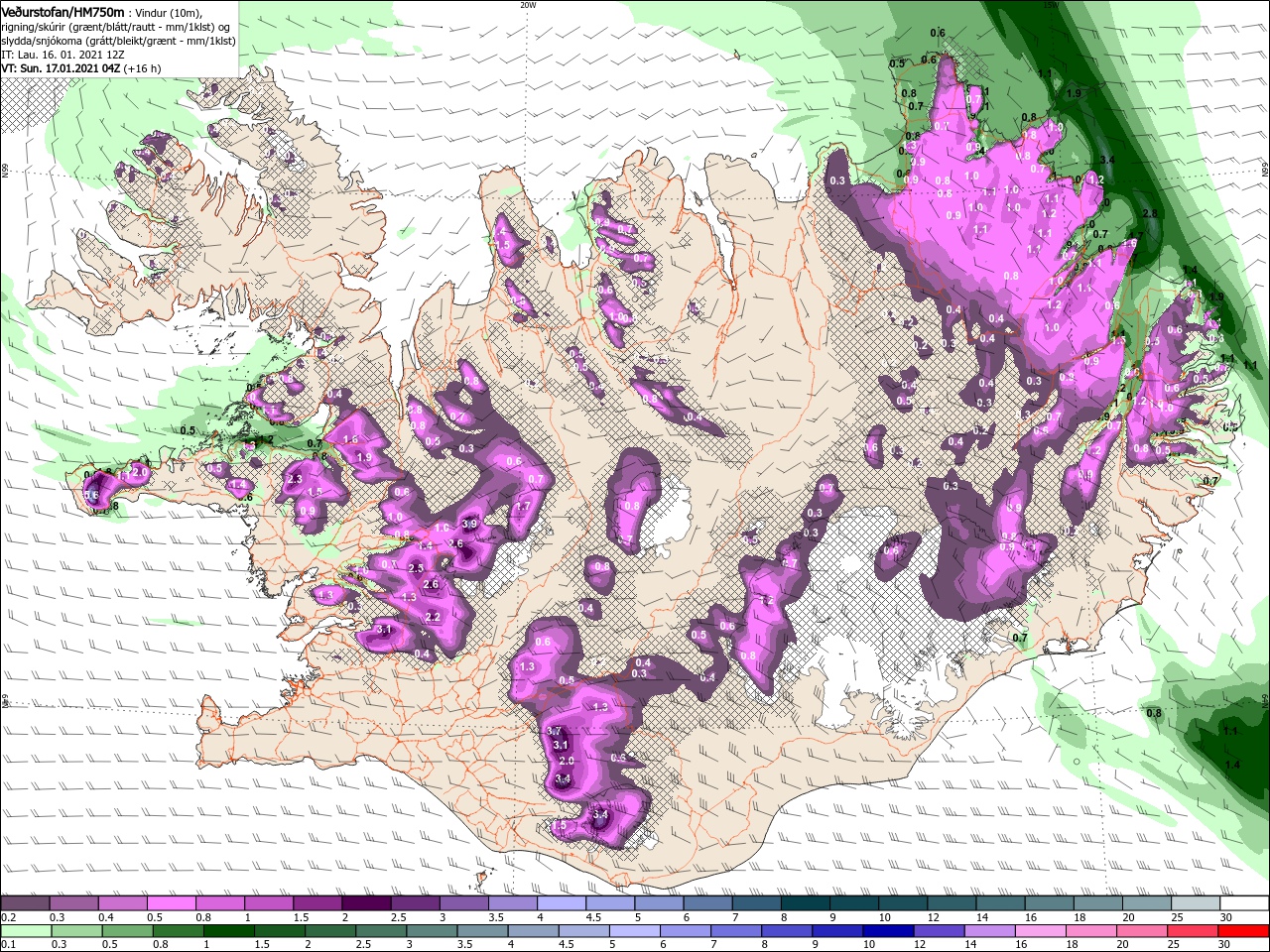Select the dark purple 2 snow scale swatch
Viewport: 1270px width, 952px height.
point(366,903)
